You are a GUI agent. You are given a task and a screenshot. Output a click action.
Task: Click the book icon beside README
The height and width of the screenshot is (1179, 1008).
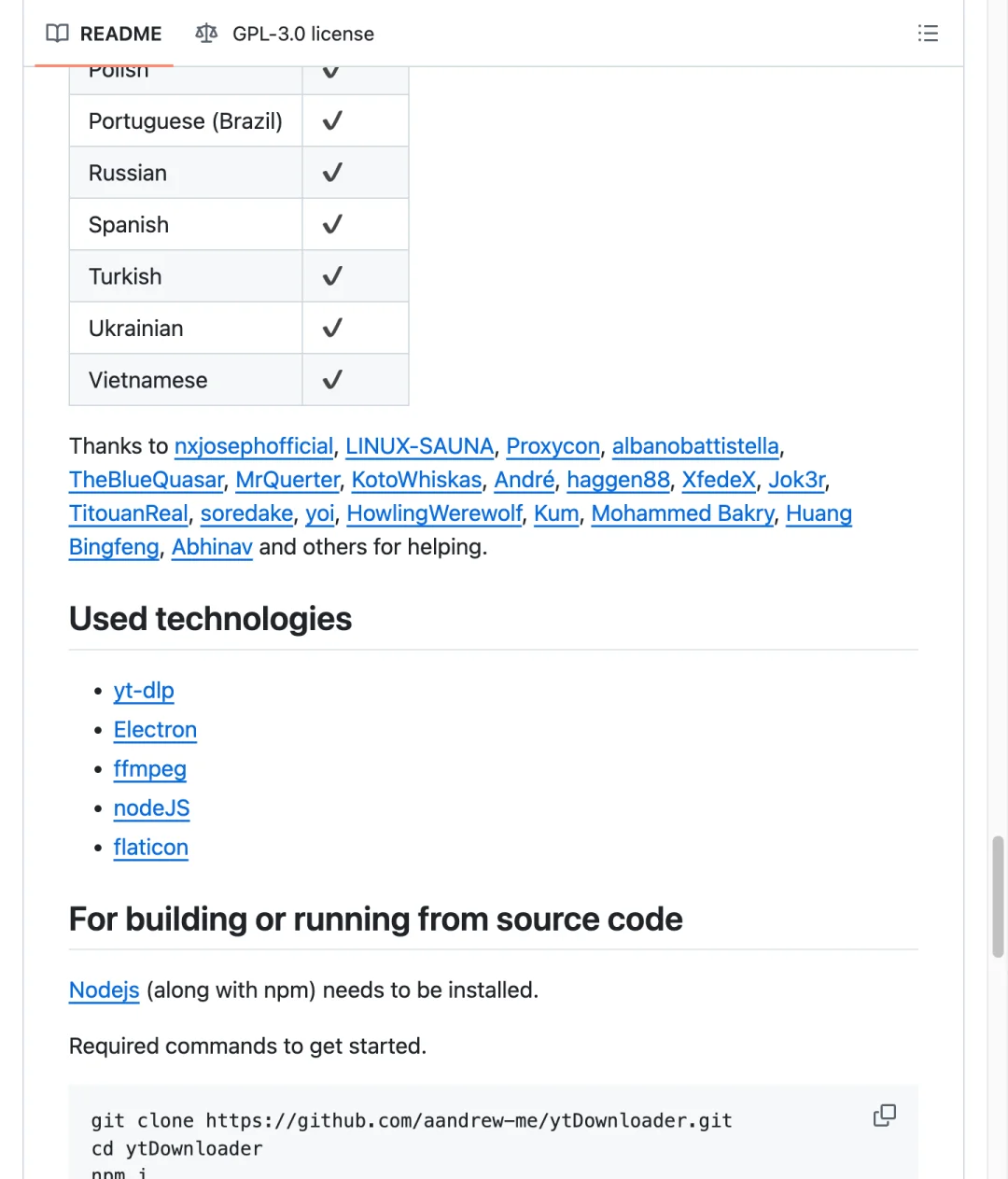tap(58, 34)
